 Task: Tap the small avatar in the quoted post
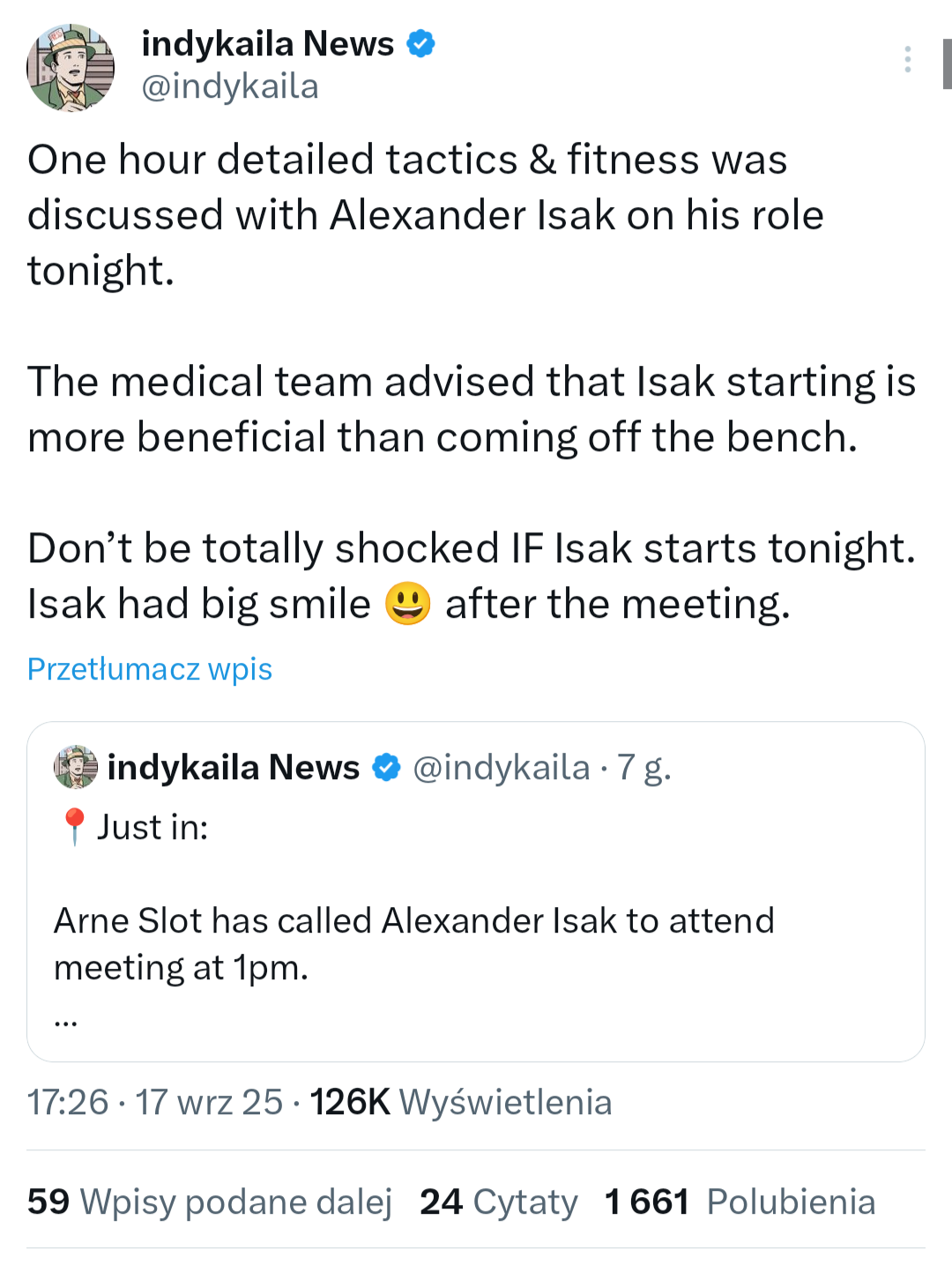pyautogui.click(x=76, y=767)
